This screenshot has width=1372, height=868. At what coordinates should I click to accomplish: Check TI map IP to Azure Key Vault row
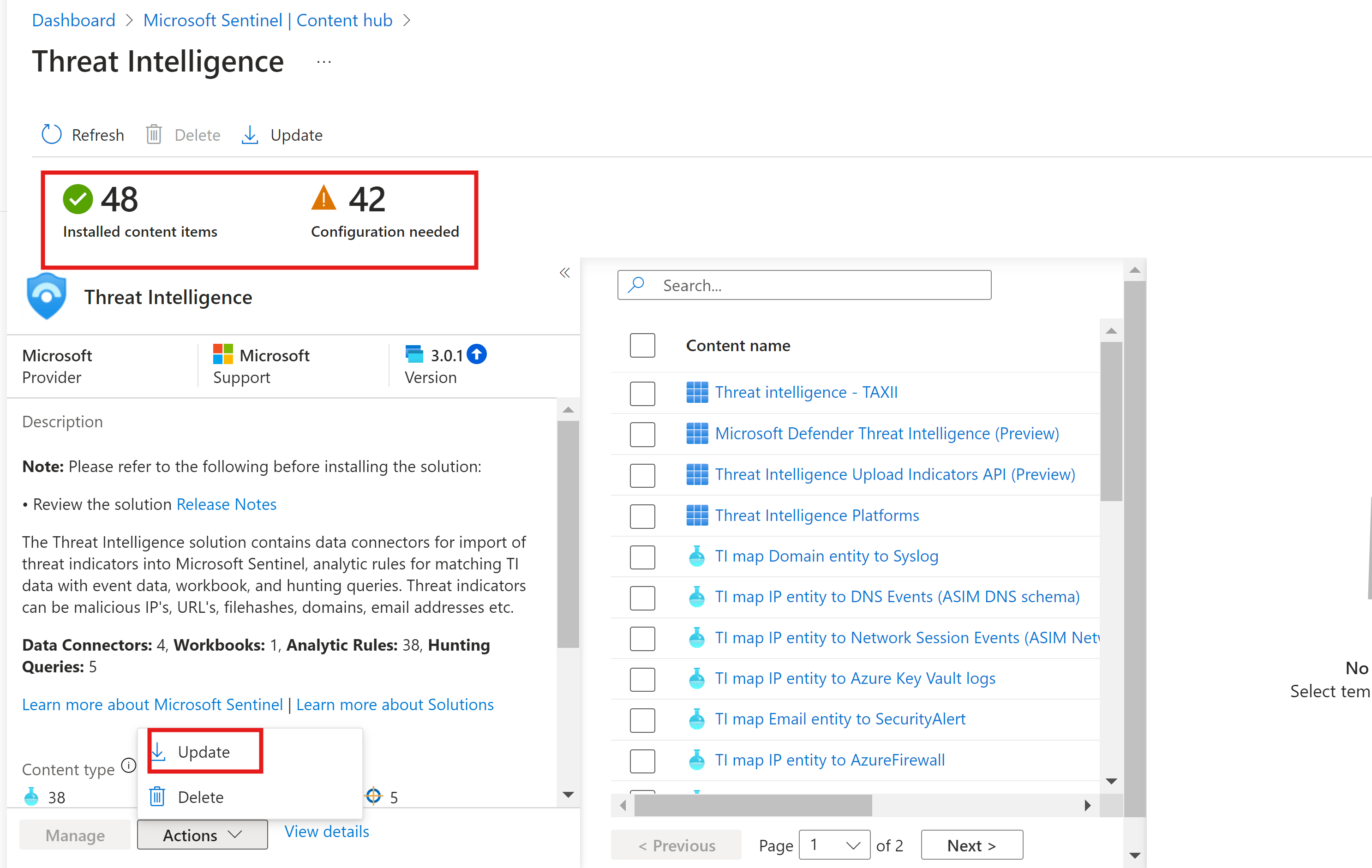pyautogui.click(x=642, y=679)
